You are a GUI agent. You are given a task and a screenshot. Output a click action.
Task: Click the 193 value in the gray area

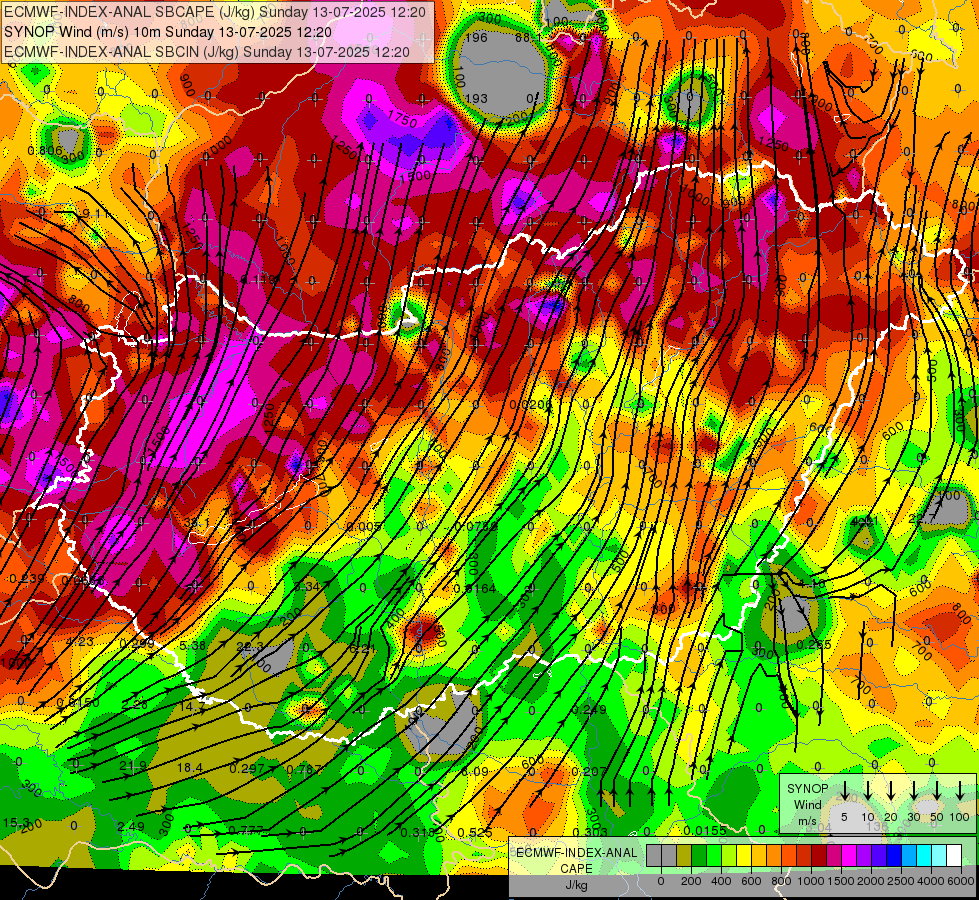point(476,98)
